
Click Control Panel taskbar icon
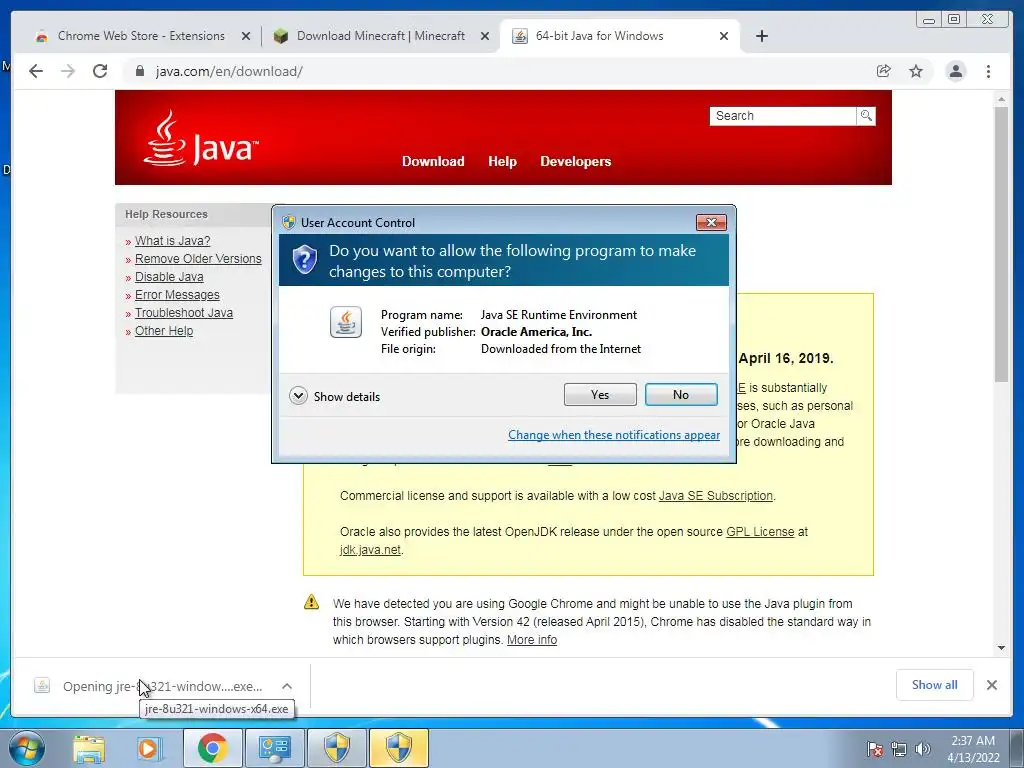tap(274, 748)
